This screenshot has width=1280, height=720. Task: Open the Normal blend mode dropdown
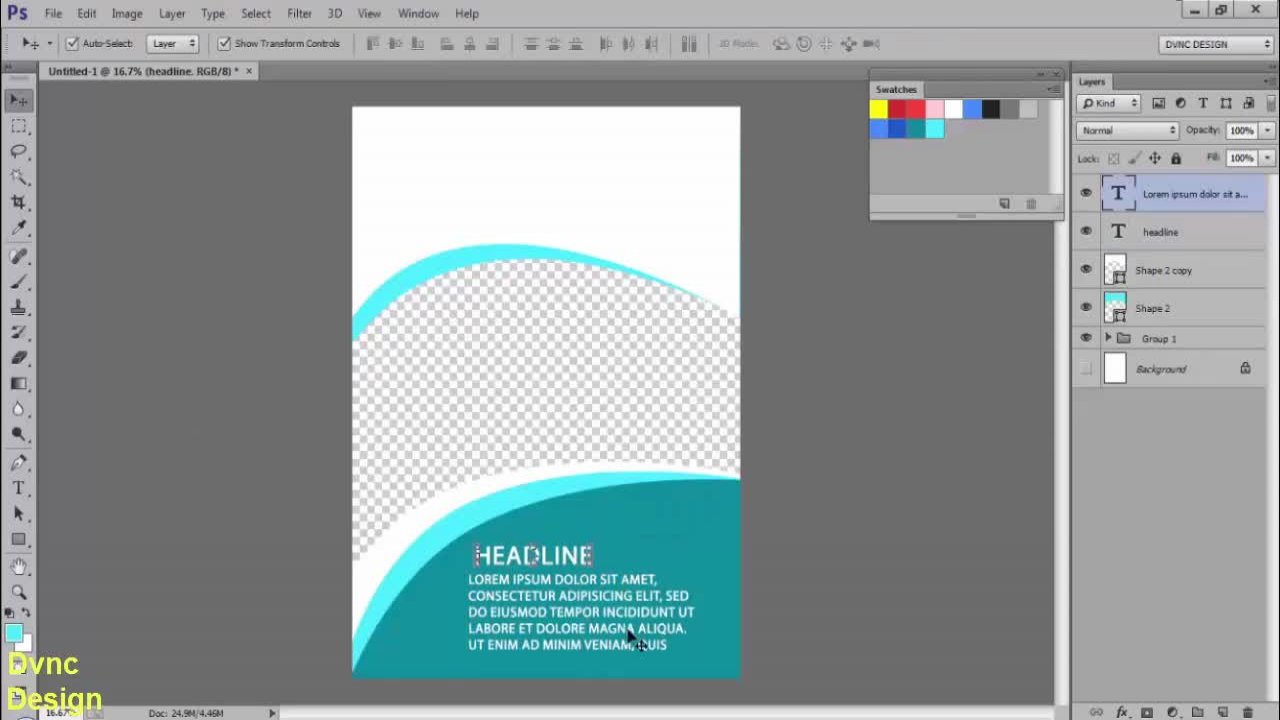pyautogui.click(x=1128, y=130)
